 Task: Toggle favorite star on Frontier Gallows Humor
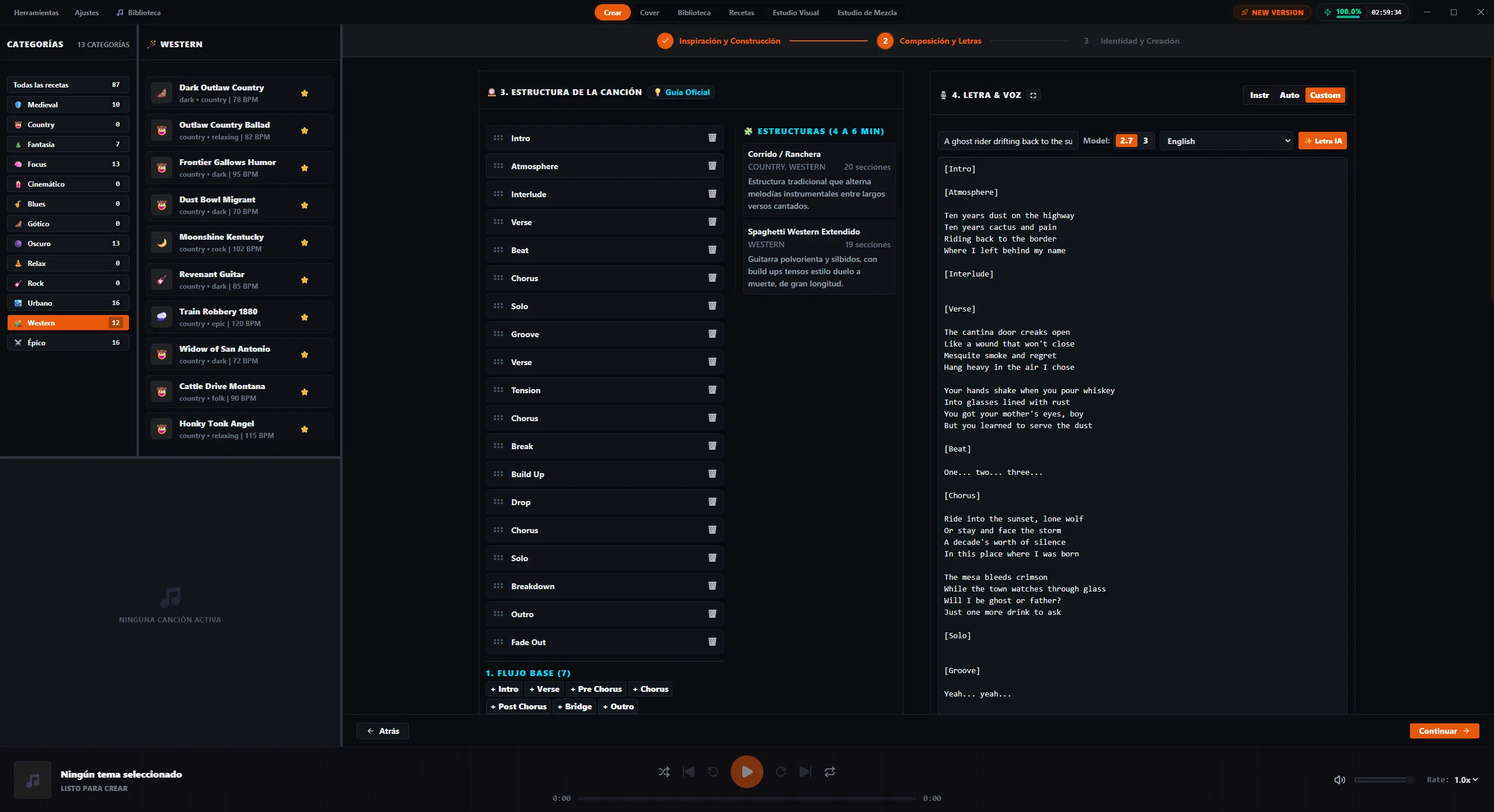pyautogui.click(x=304, y=168)
